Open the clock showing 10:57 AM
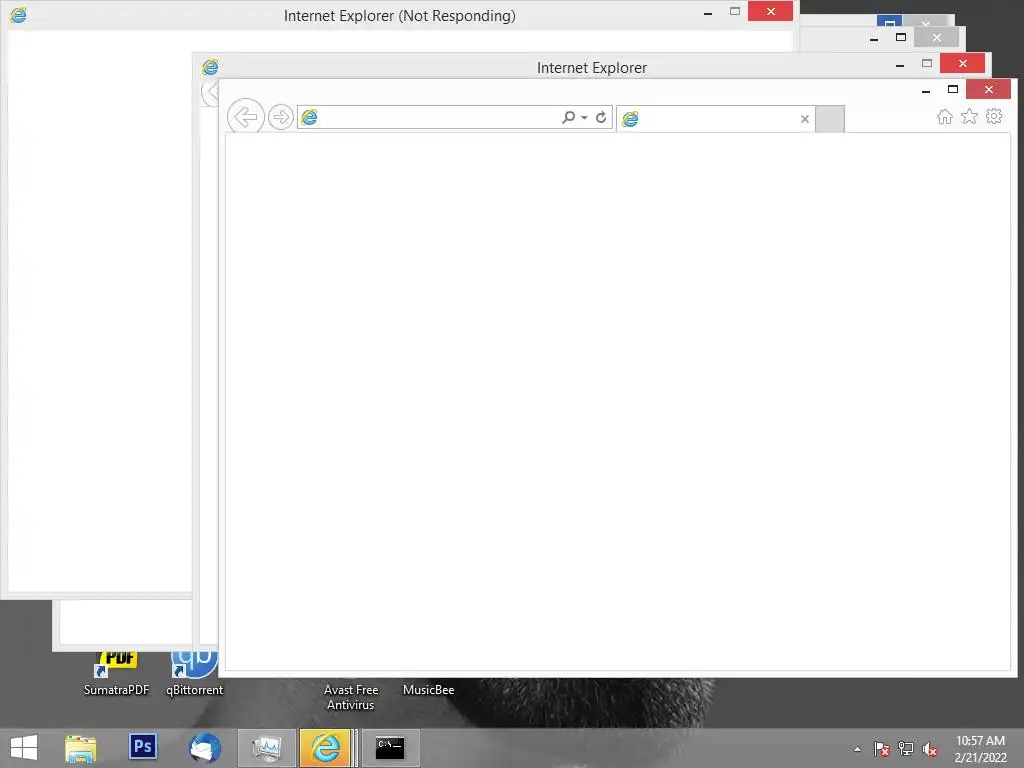 (x=980, y=749)
